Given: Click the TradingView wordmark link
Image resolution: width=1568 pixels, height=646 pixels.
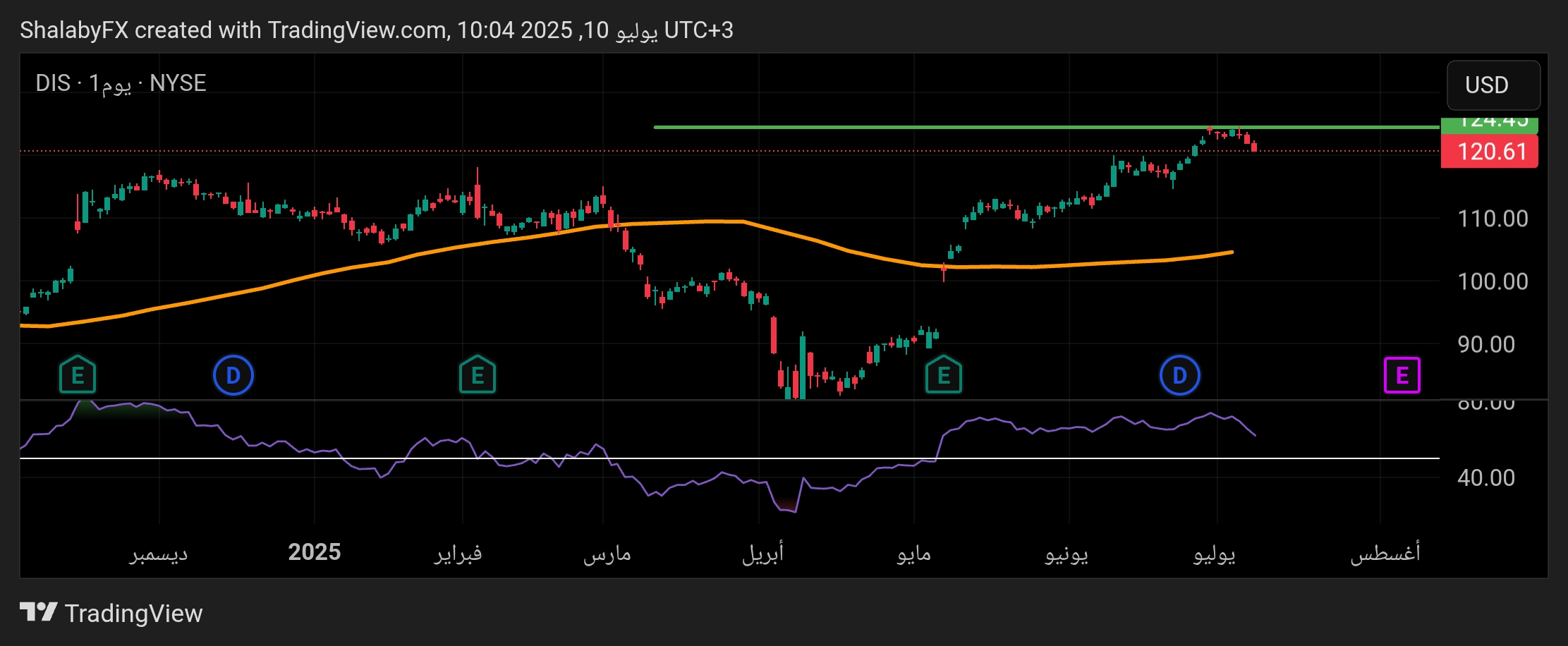Looking at the screenshot, I should click(x=133, y=614).
